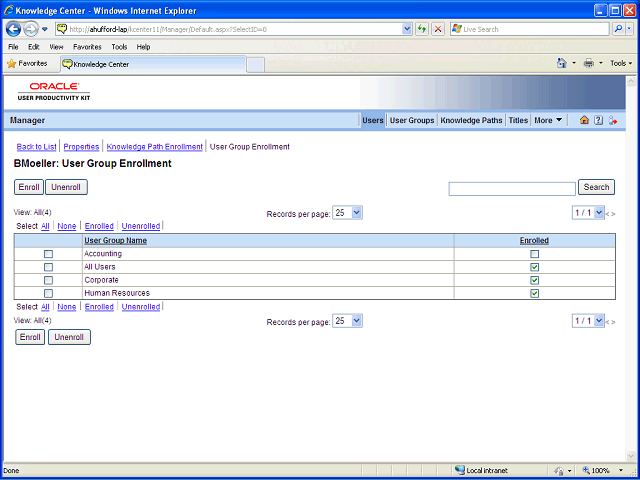
Task: Open the top Records per page dropdown
Action: tap(347, 213)
